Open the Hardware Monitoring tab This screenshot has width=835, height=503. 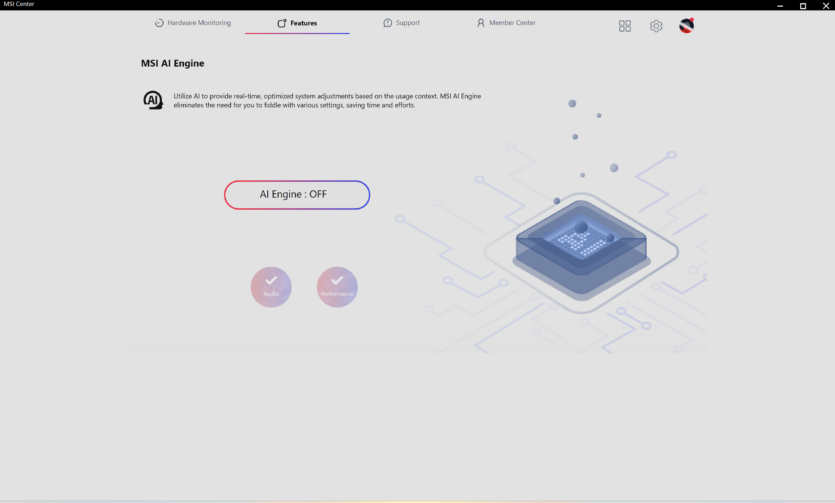tap(193, 23)
